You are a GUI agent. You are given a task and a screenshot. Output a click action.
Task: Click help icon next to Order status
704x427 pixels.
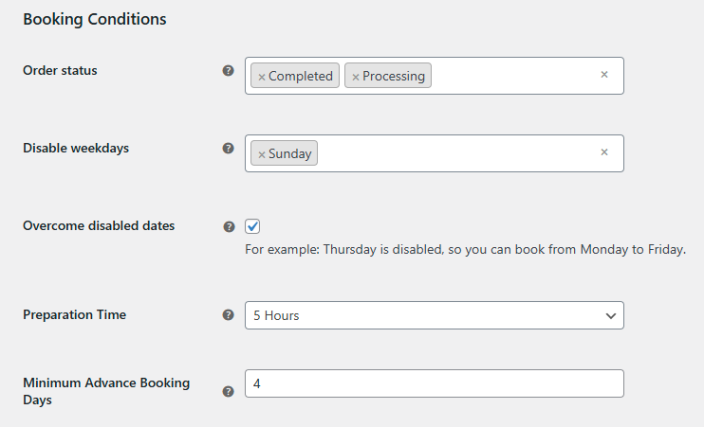pyautogui.click(x=228, y=71)
